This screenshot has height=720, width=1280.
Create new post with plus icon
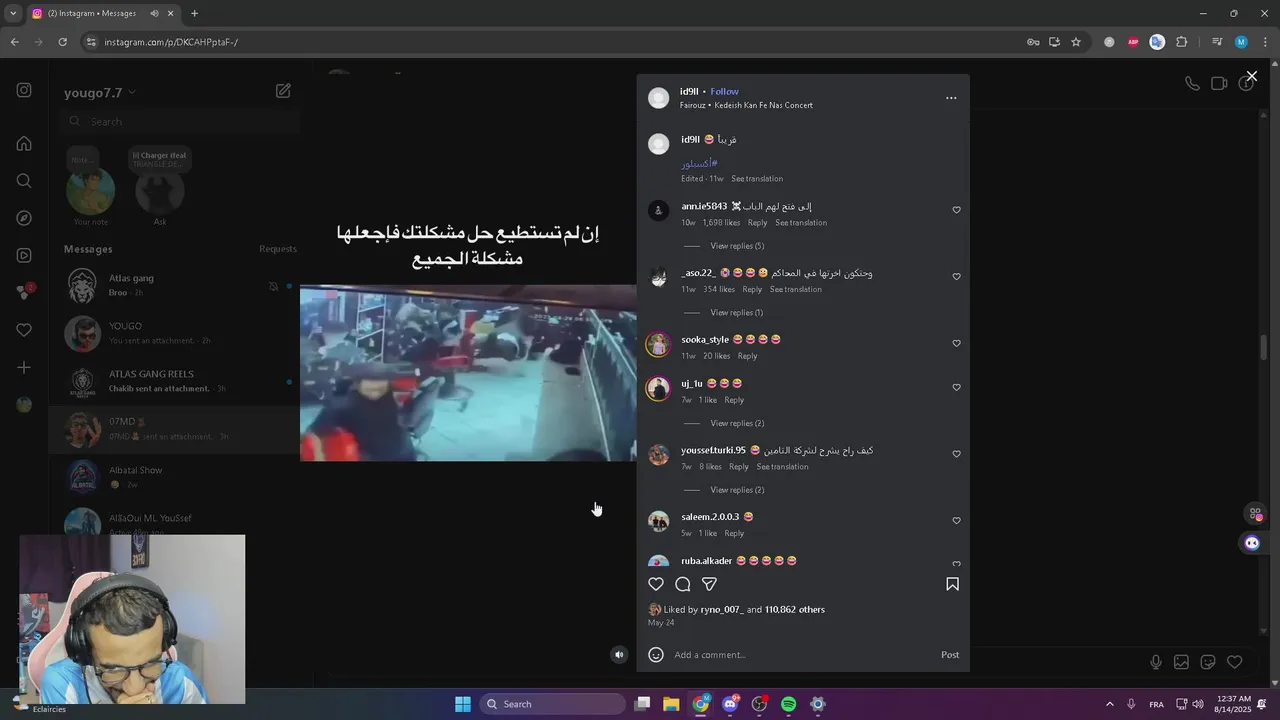(24, 367)
